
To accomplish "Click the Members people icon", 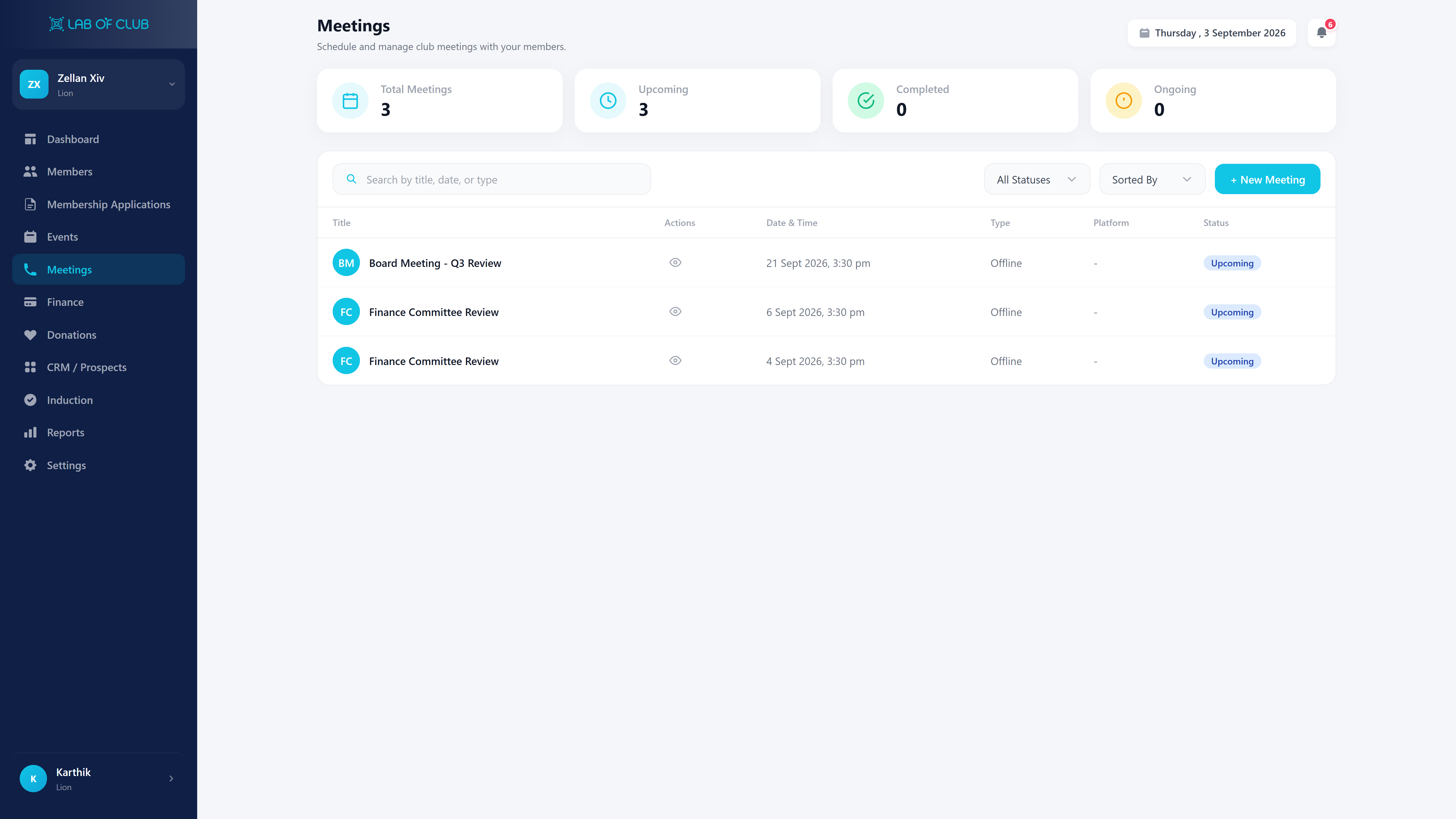I will click(x=31, y=172).
